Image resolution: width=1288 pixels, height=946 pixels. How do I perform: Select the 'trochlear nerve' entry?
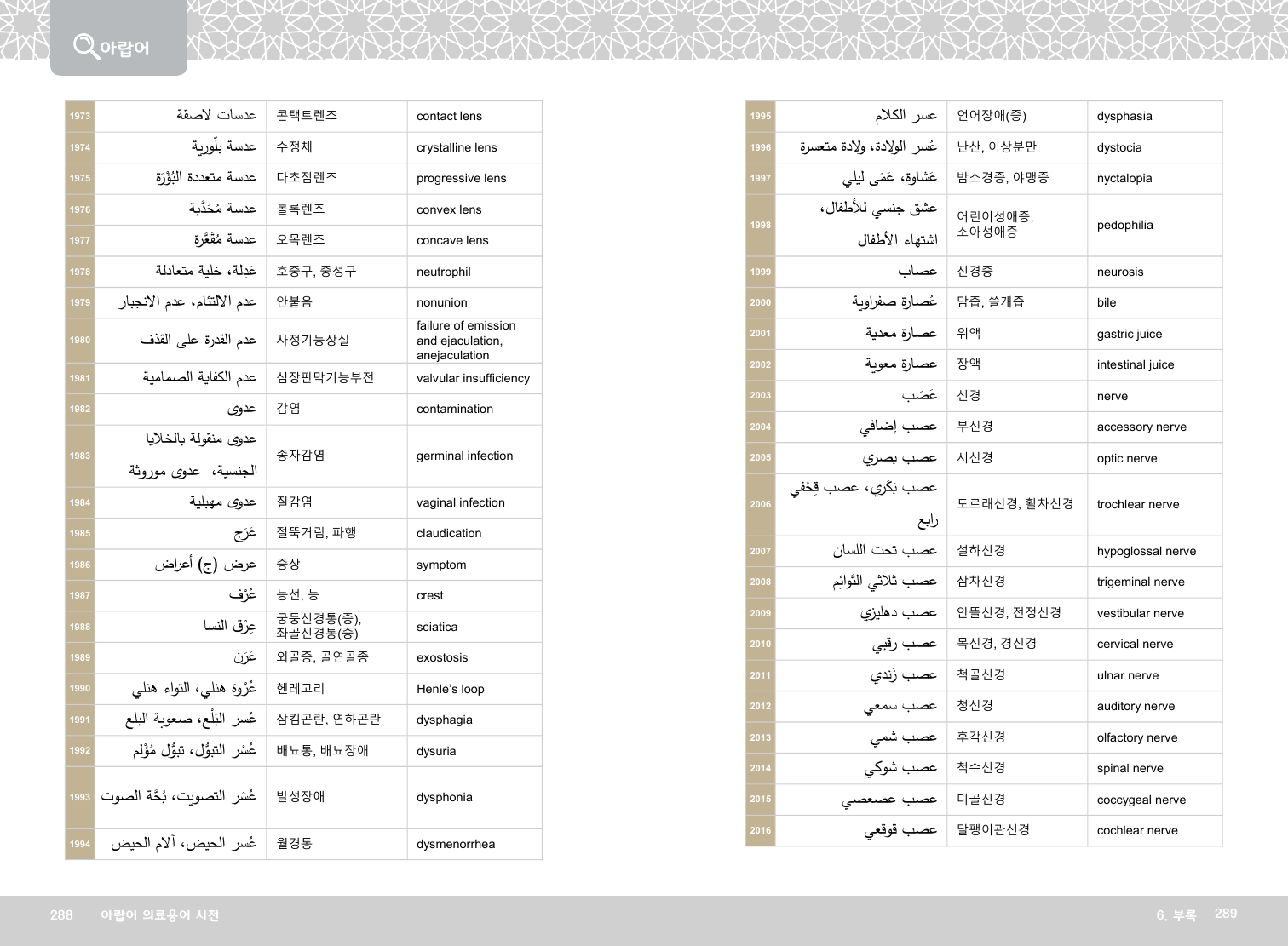pos(1137,504)
